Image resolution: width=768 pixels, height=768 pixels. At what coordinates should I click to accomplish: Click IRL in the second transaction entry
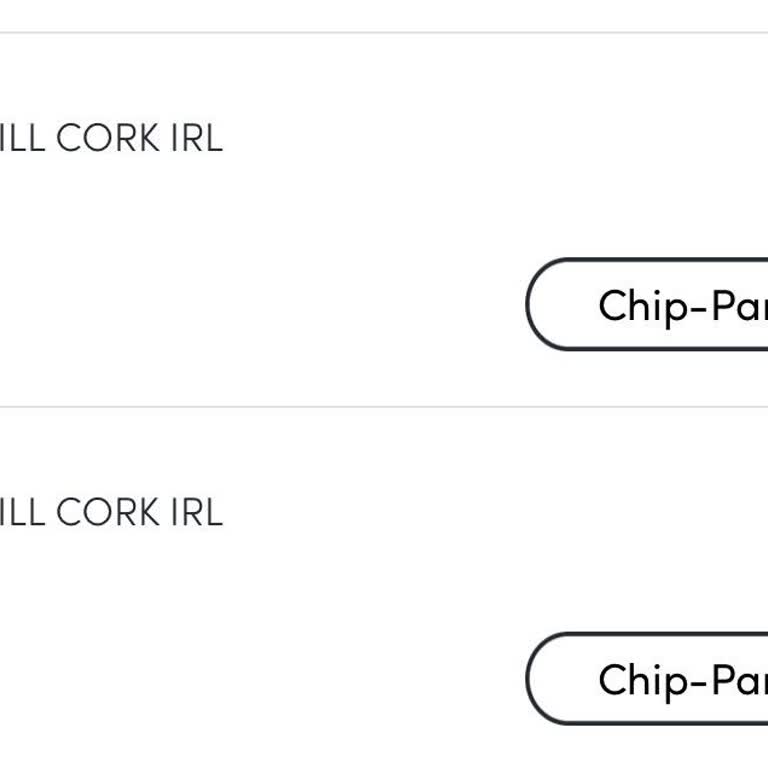coord(196,513)
